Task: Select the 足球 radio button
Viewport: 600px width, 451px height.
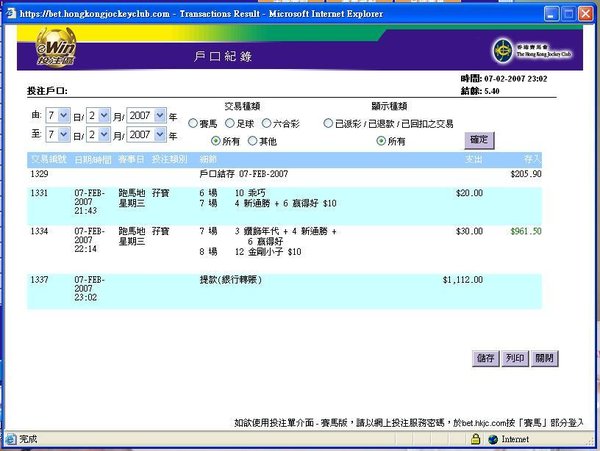Action: point(230,123)
